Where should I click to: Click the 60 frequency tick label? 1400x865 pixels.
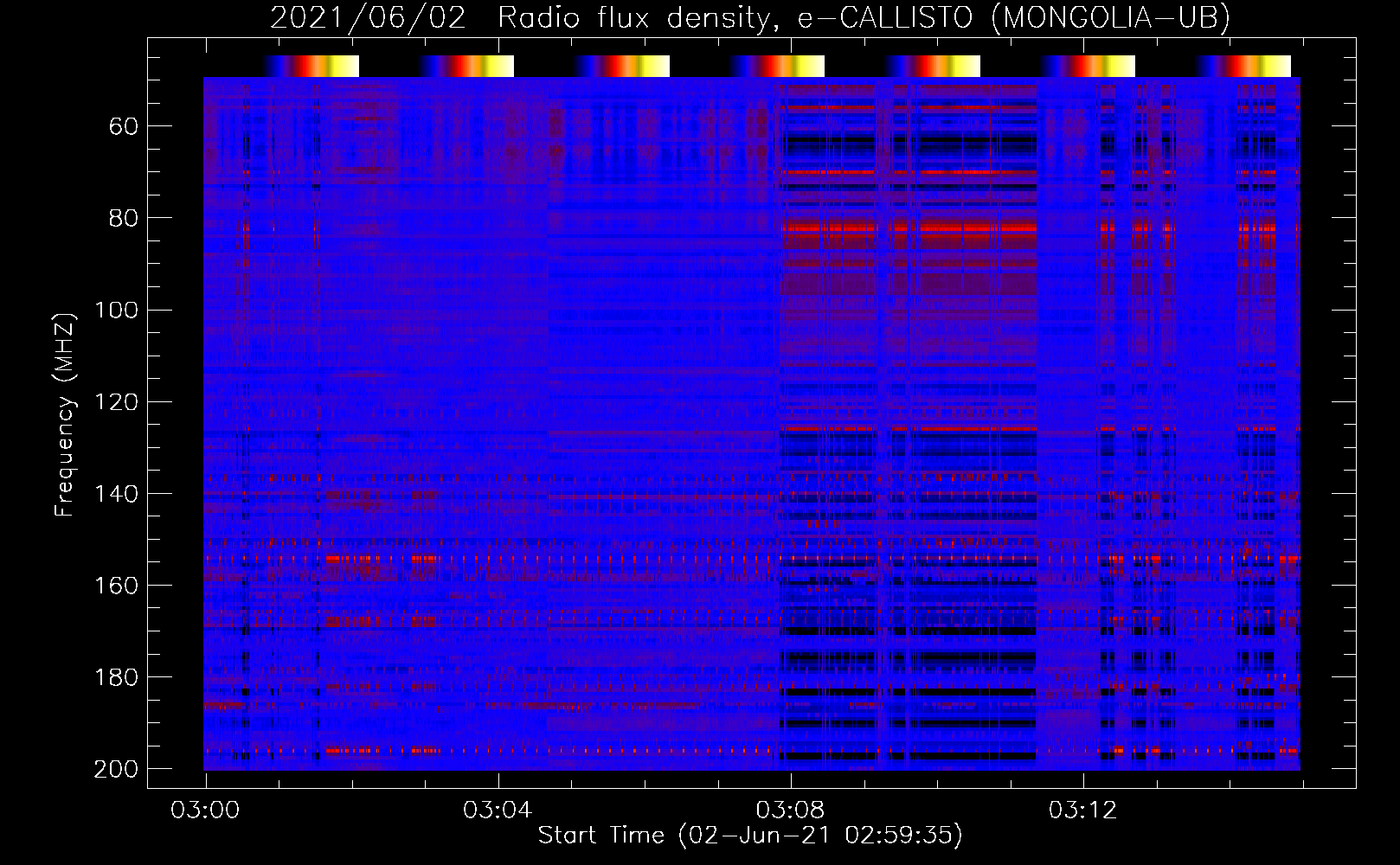click(x=124, y=126)
